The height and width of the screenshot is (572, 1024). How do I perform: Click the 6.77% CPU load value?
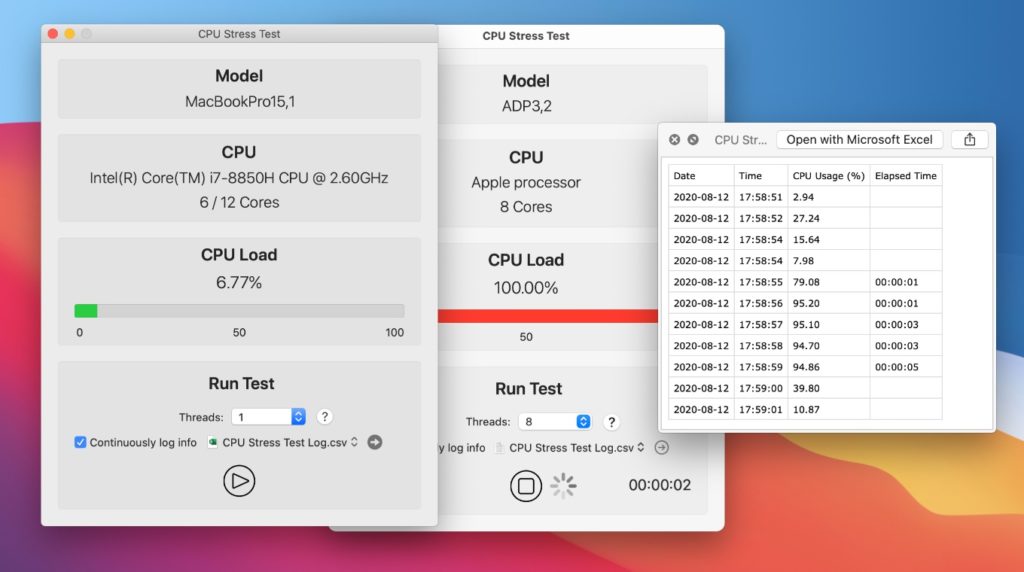239,282
